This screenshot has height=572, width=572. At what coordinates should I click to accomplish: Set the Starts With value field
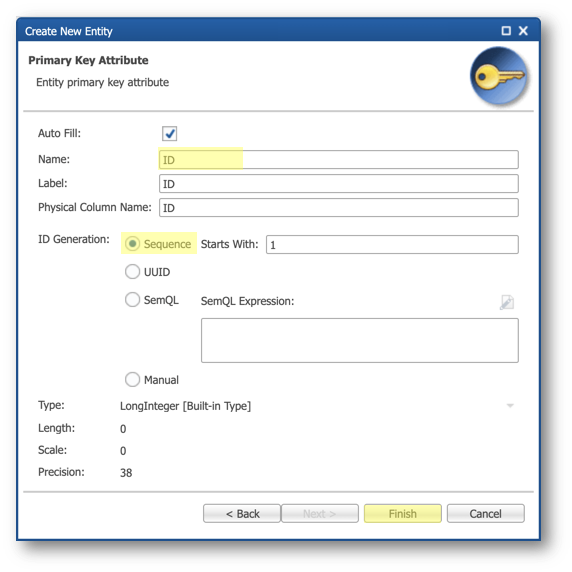[392, 244]
